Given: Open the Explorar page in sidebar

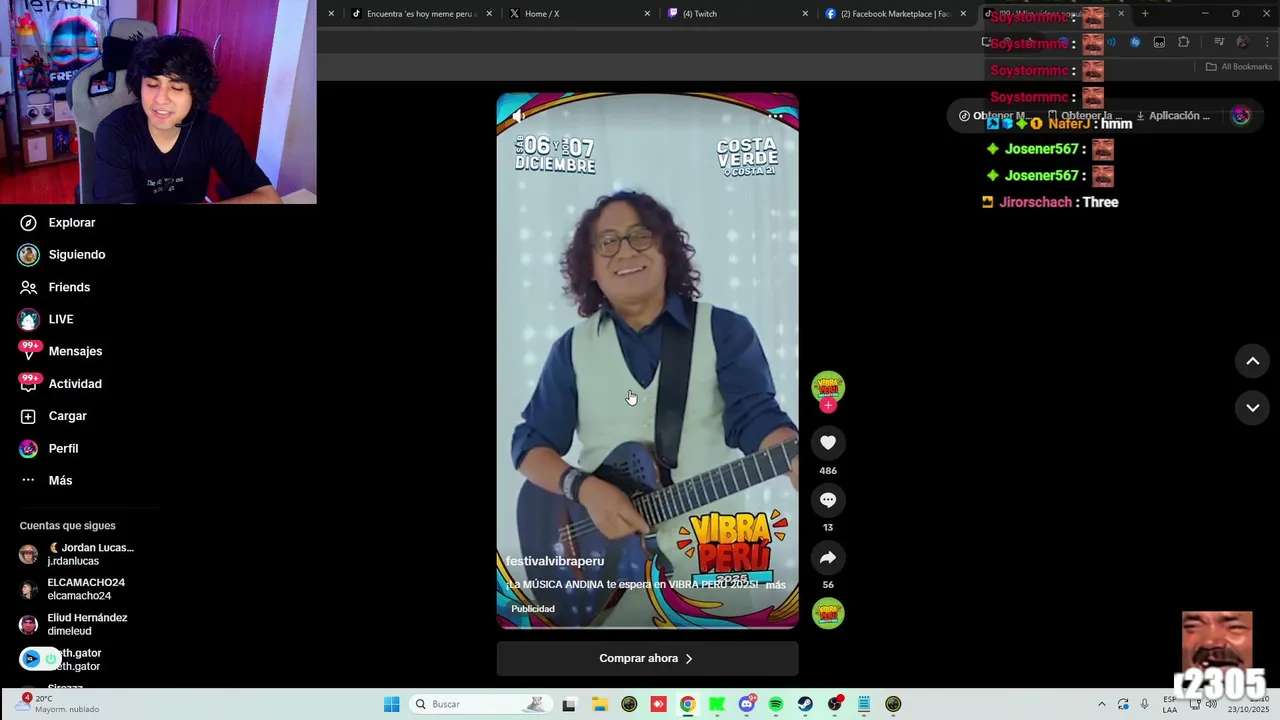Looking at the screenshot, I should tap(58, 223).
